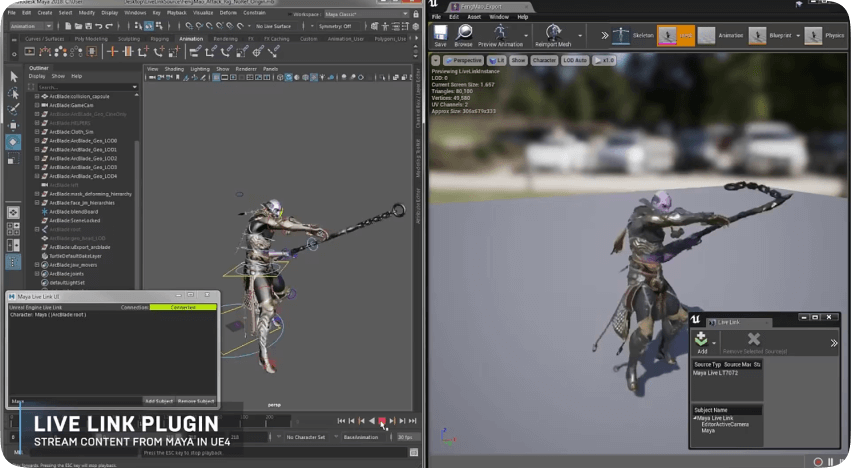Click the Playblast shelf icon in Maya
The width and height of the screenshot is (851, 468).
[x=30, y=52]
